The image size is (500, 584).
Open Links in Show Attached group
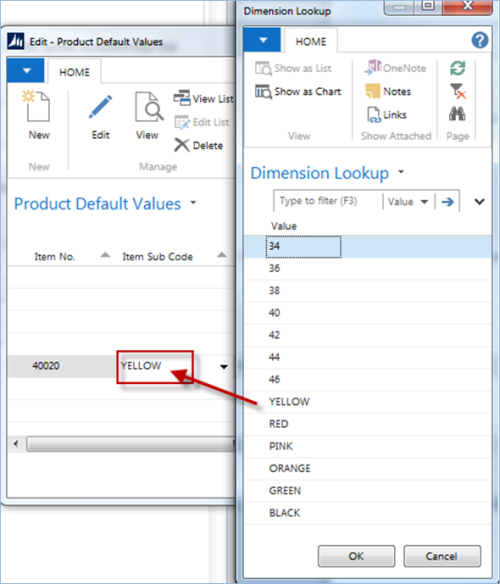[386, 115]
